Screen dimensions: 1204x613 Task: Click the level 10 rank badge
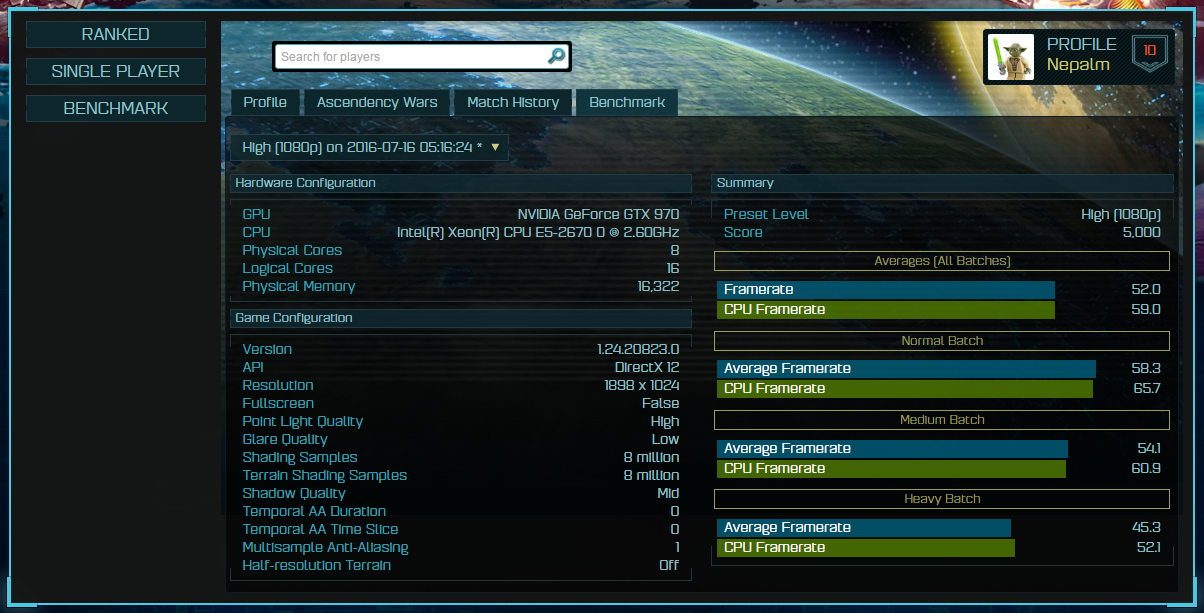(x=1150, y=53)
